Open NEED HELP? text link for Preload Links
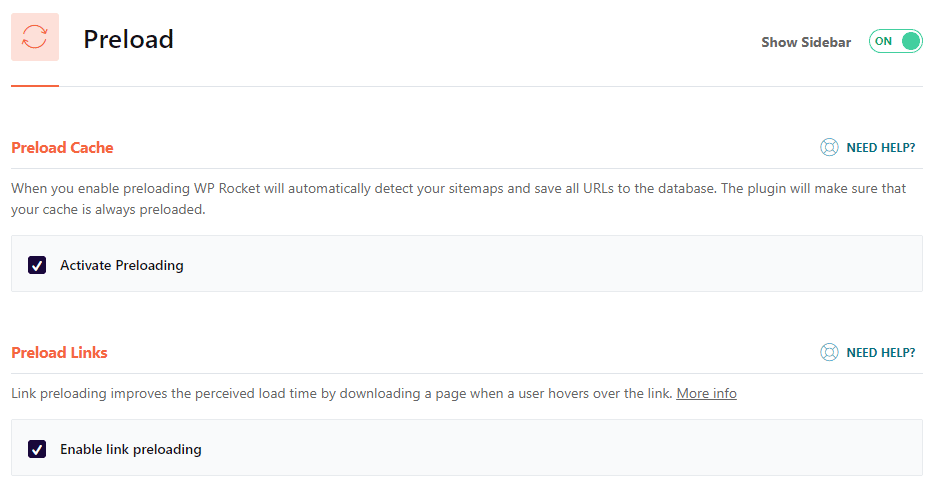This screenshot has width=932, height=486. click(880, 353)
